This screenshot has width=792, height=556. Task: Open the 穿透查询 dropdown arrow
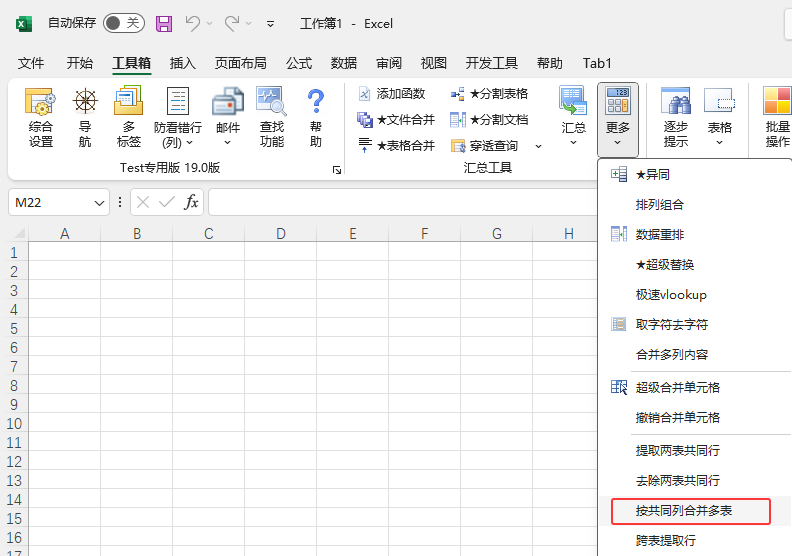pos(538,146)
